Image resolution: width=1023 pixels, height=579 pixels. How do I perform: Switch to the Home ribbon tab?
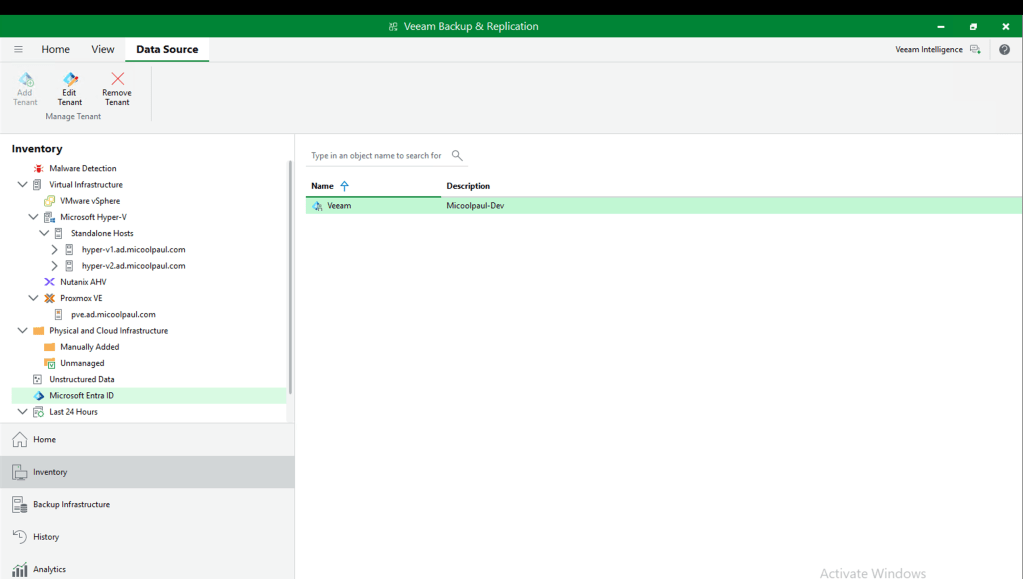coord(55,50)
